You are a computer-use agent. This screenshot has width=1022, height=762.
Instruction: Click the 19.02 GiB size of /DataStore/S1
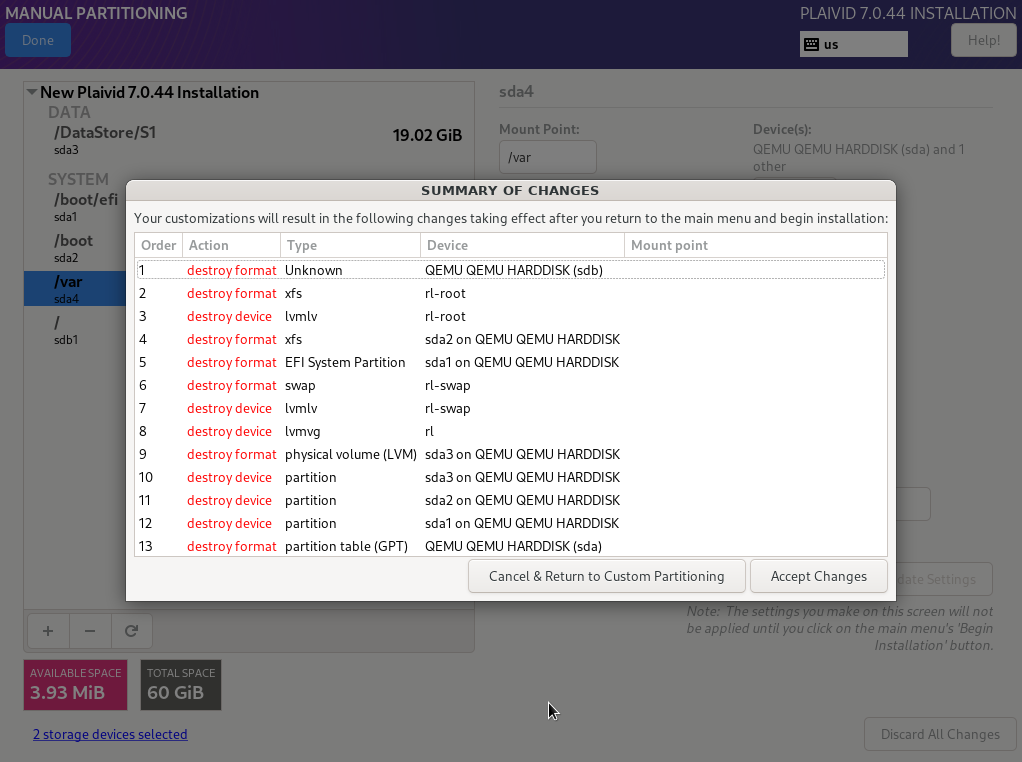coord(427,135)
